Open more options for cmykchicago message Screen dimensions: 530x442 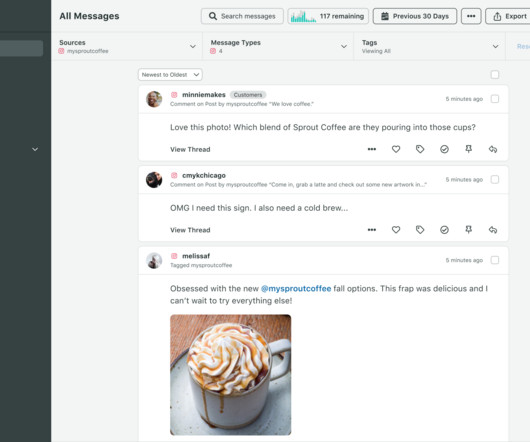click(x=372, y=230)
